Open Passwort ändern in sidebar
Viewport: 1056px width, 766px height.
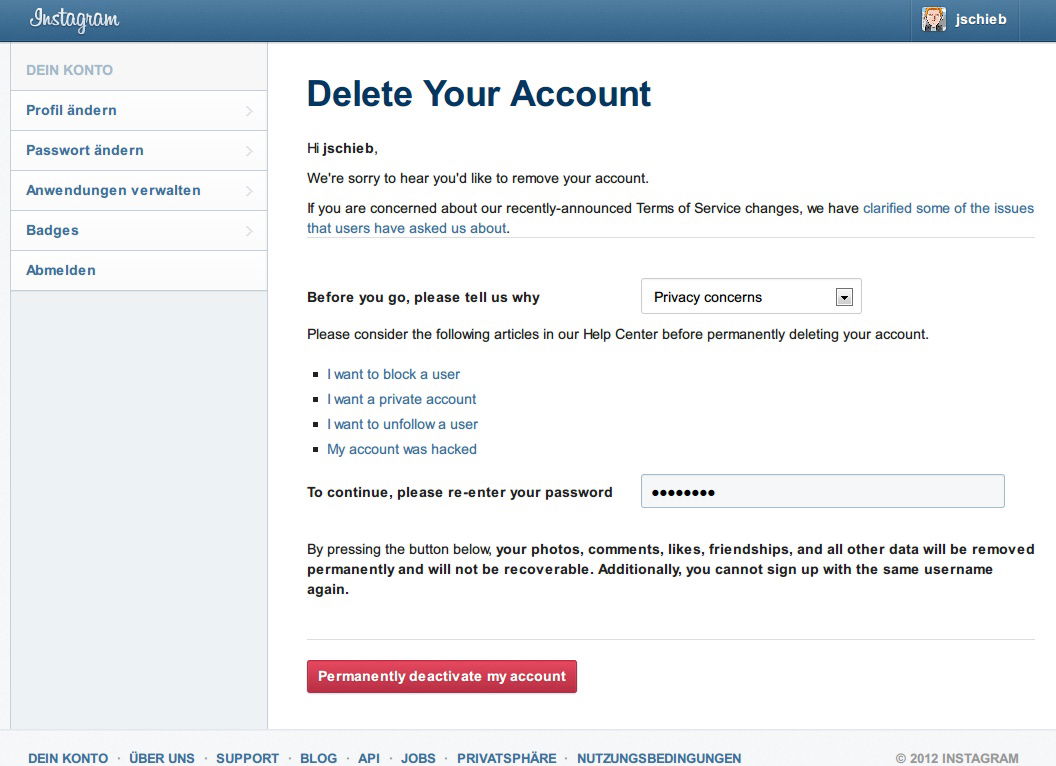pyautogui.click(x=139, y=150)
